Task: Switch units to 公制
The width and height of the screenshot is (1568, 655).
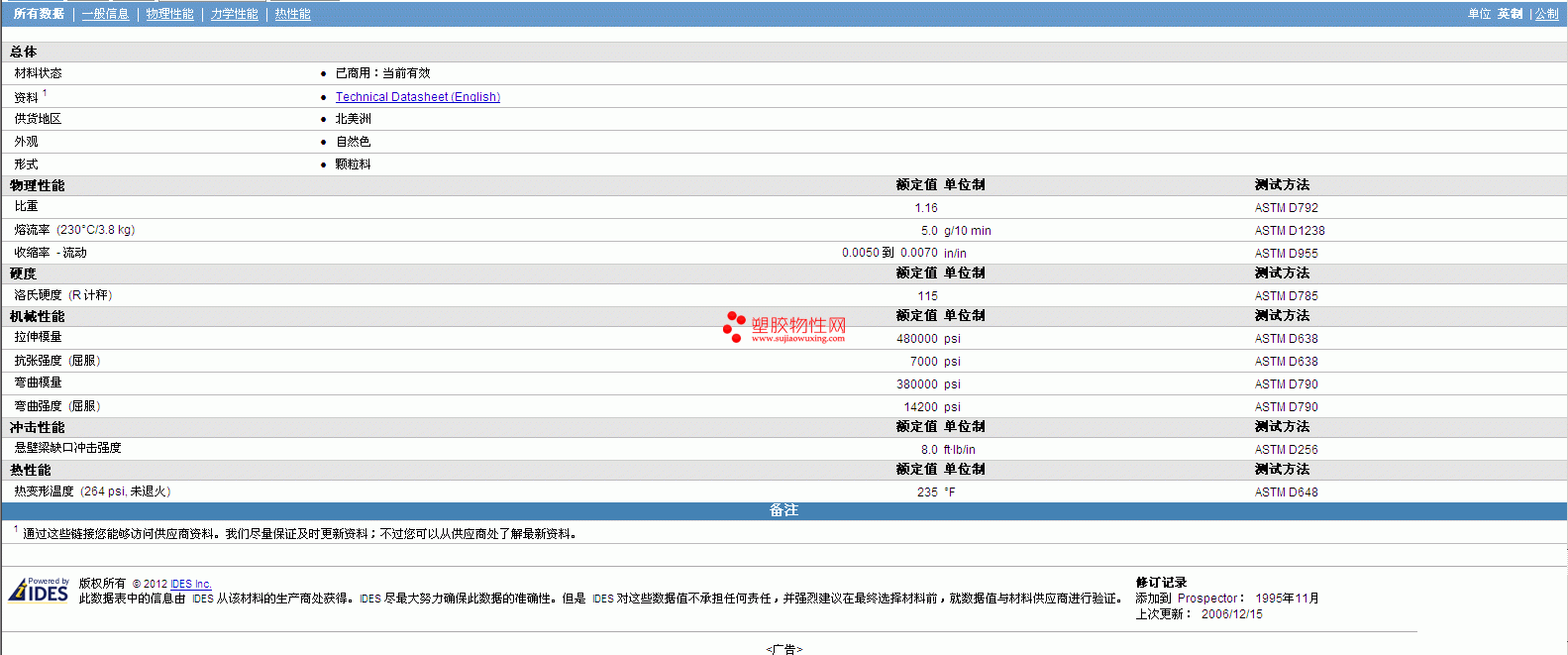Action: [1546, 14]
